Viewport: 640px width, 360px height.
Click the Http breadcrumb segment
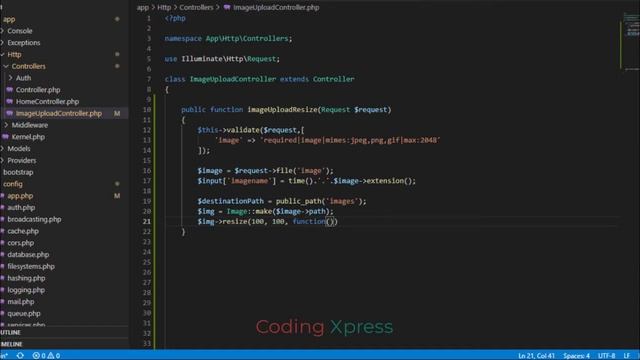click(164, 7)
